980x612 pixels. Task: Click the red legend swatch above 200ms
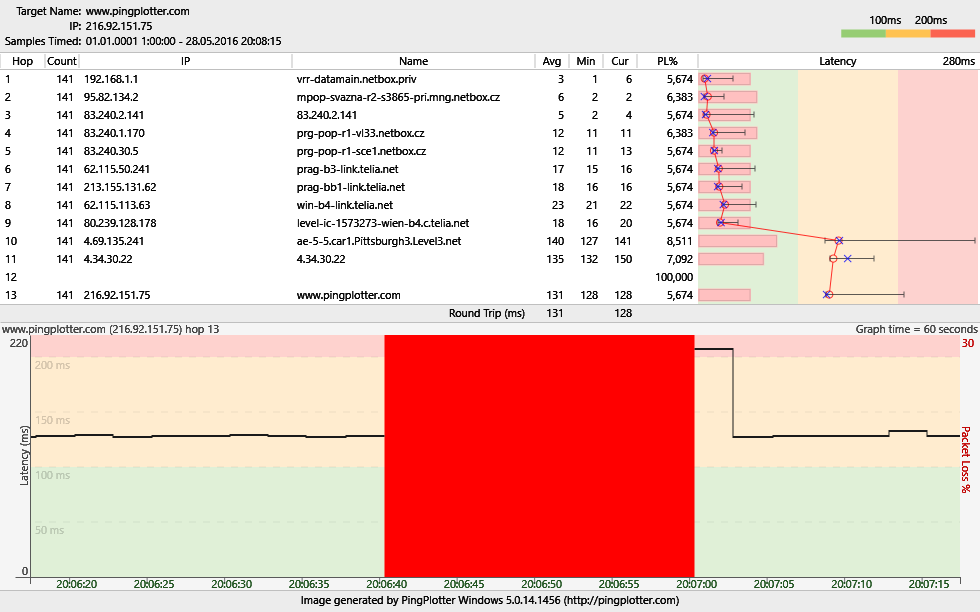click(x=952, y=34)
